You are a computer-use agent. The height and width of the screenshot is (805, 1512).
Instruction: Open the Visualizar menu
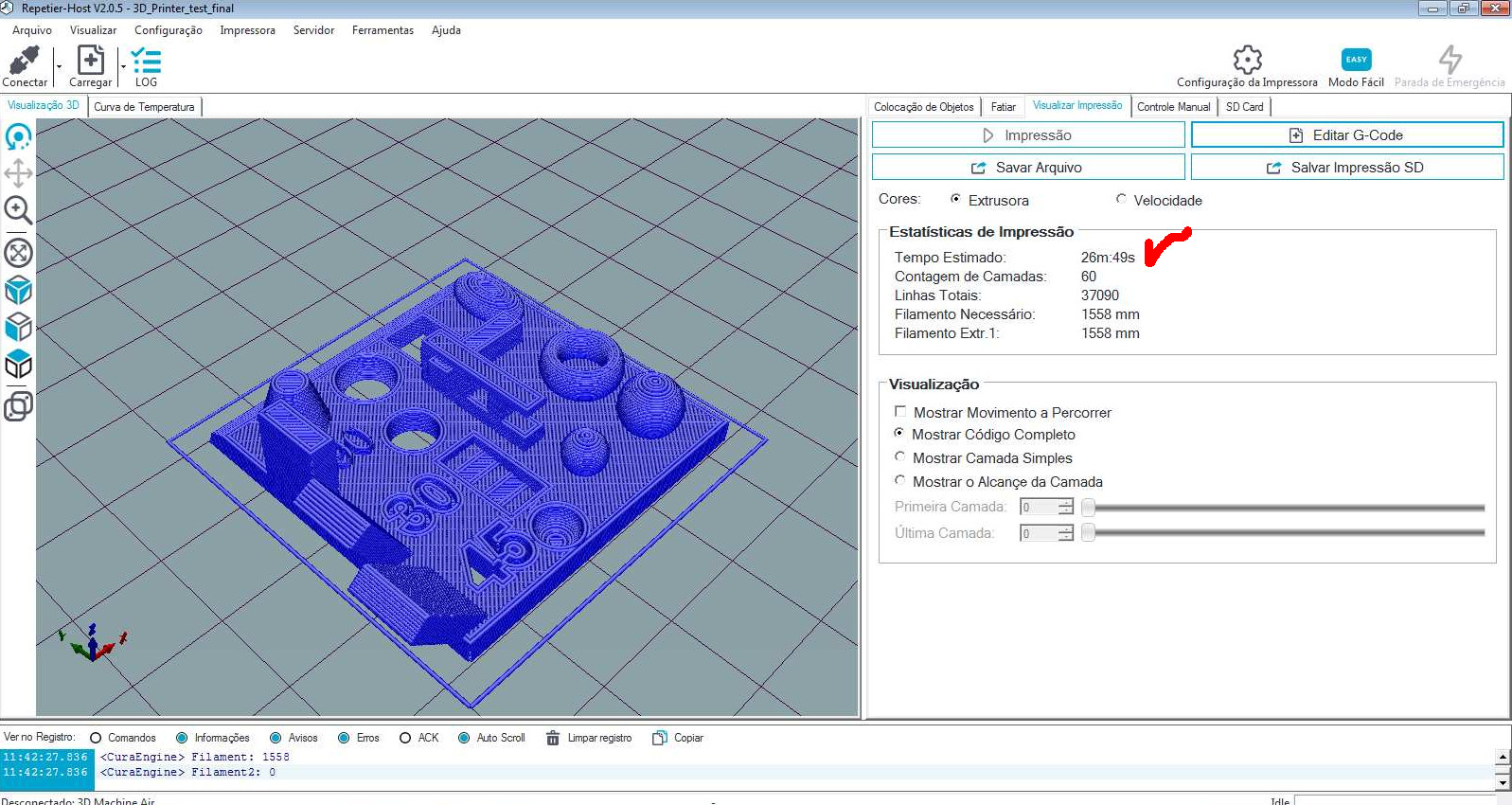(x=93, y=30)
